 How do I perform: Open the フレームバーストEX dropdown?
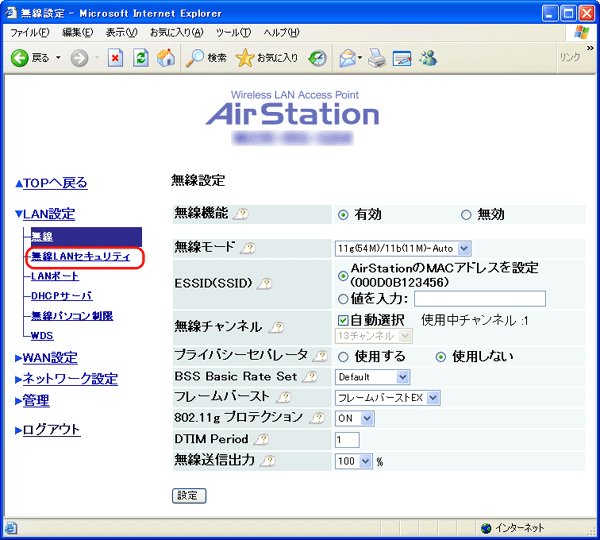click(x=388, y=398)
